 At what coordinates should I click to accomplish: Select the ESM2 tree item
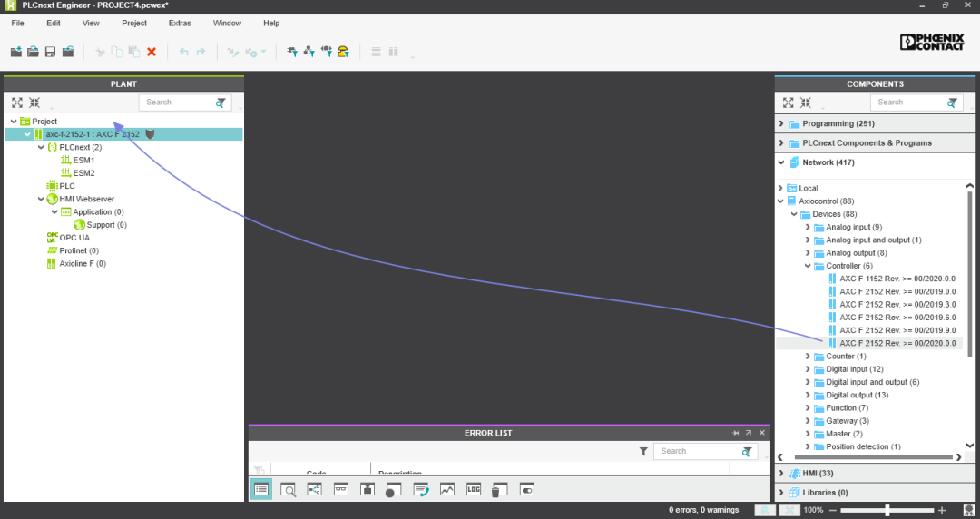(84, 173)
